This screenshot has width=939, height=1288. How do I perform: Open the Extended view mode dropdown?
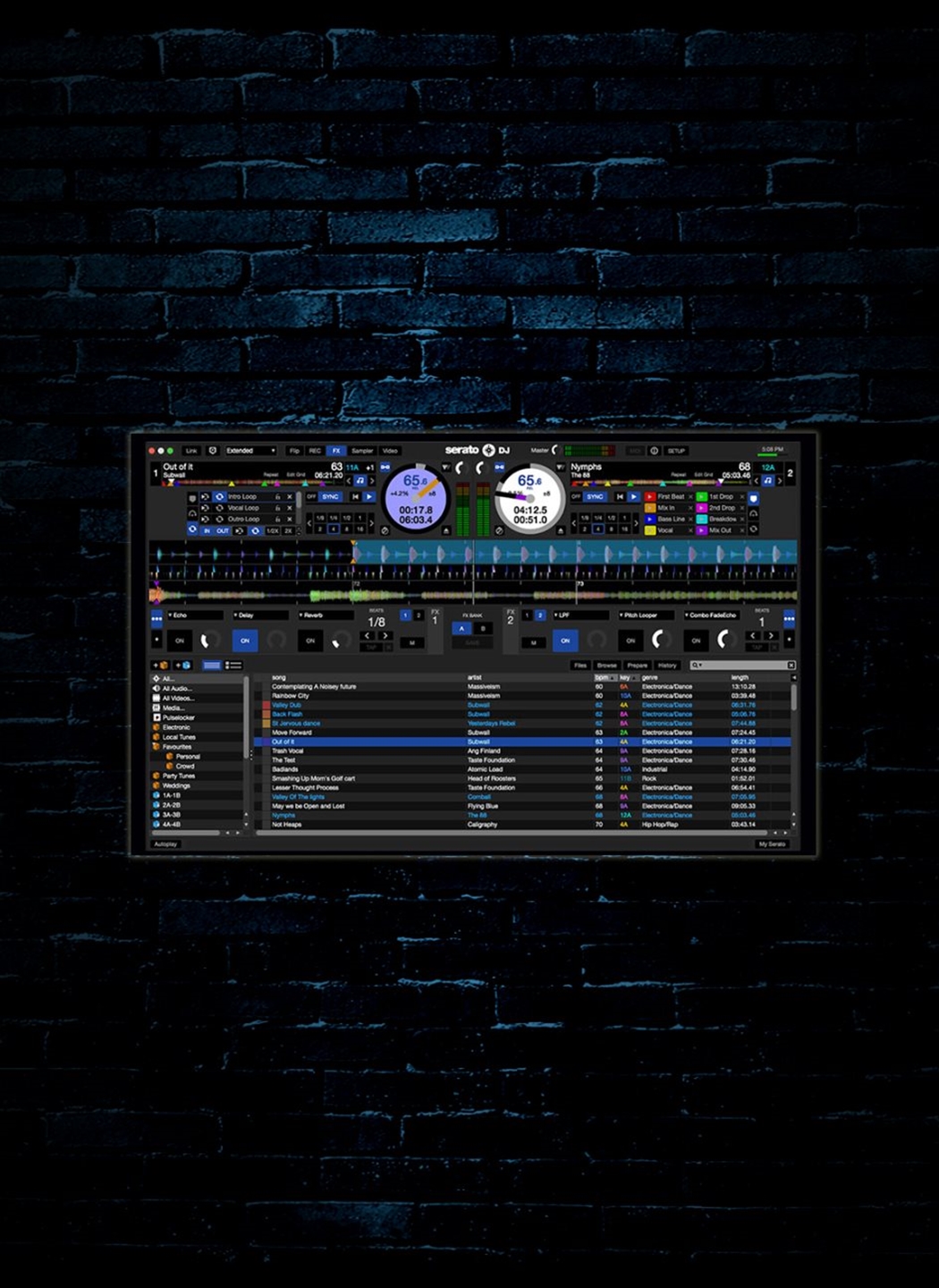click(250, 451)
